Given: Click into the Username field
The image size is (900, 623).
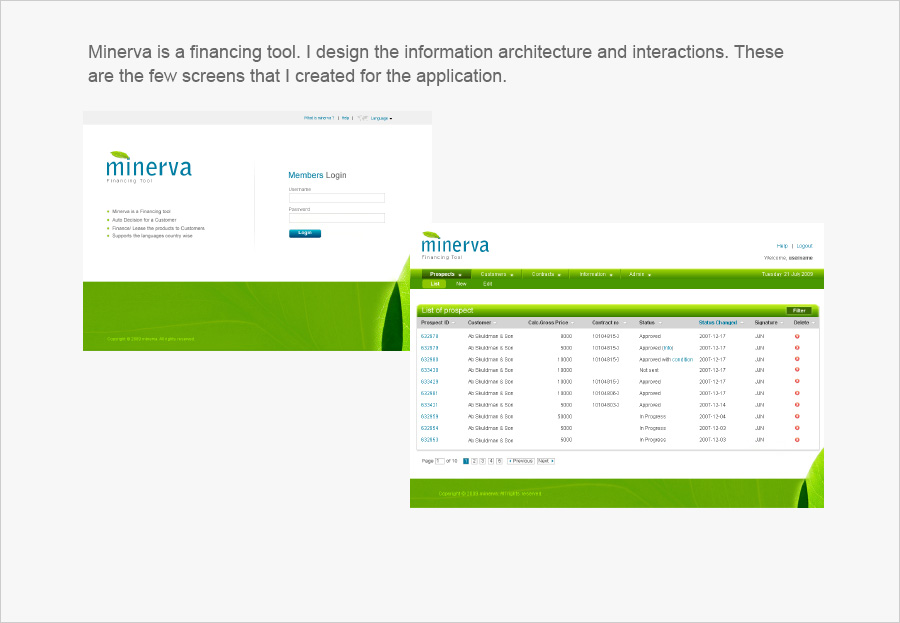Looking at the screenshot, I should pos(336,198).
